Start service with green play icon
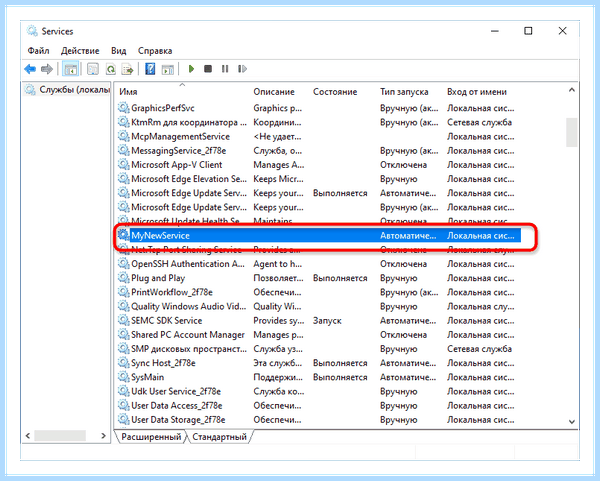Image resolution: width=600 pixels, height=481 pixels. [x=191, y=69]
